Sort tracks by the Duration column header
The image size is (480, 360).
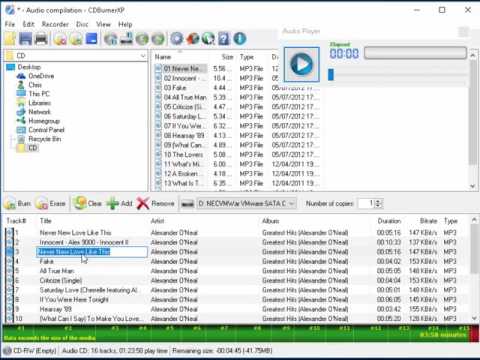coord(389,221)
